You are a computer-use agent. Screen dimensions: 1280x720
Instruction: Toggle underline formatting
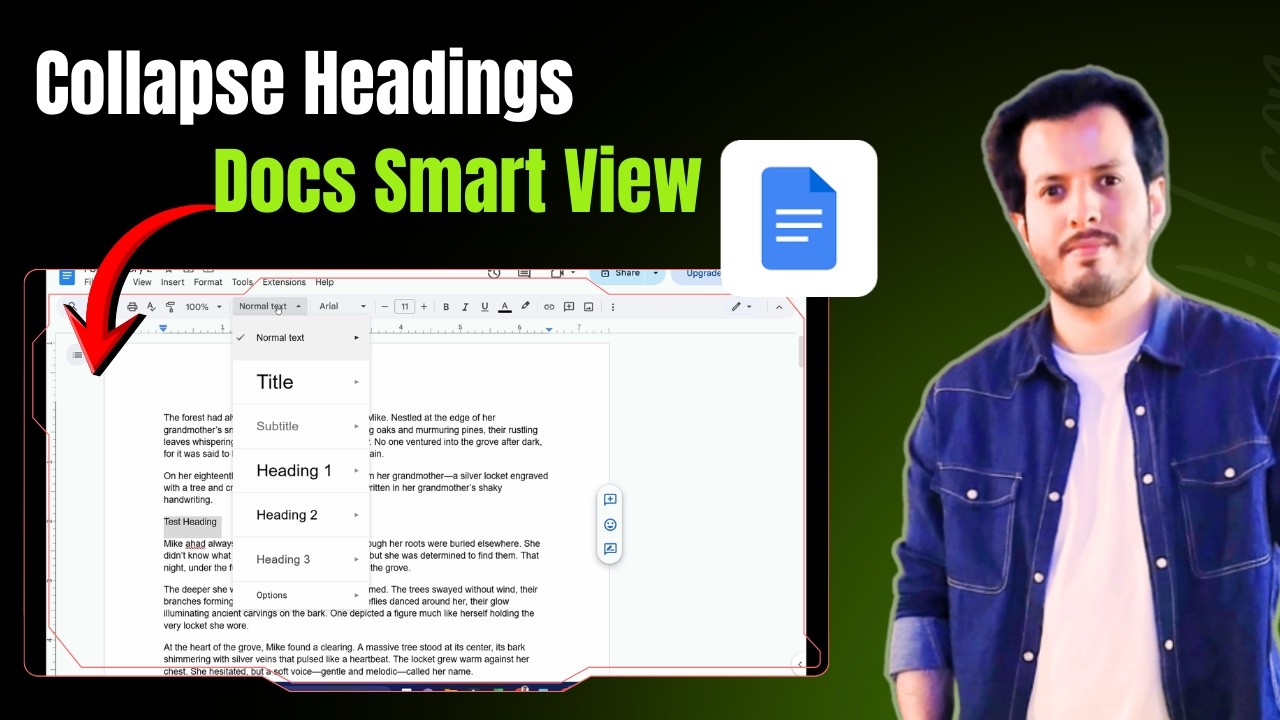click(x=485, y=307)
